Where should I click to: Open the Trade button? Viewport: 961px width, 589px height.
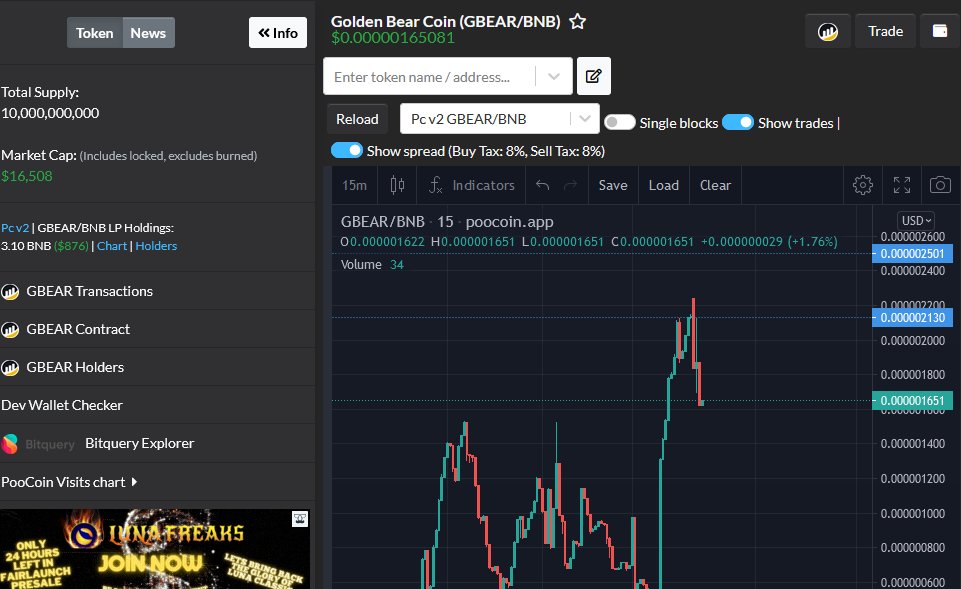point(886,31)
